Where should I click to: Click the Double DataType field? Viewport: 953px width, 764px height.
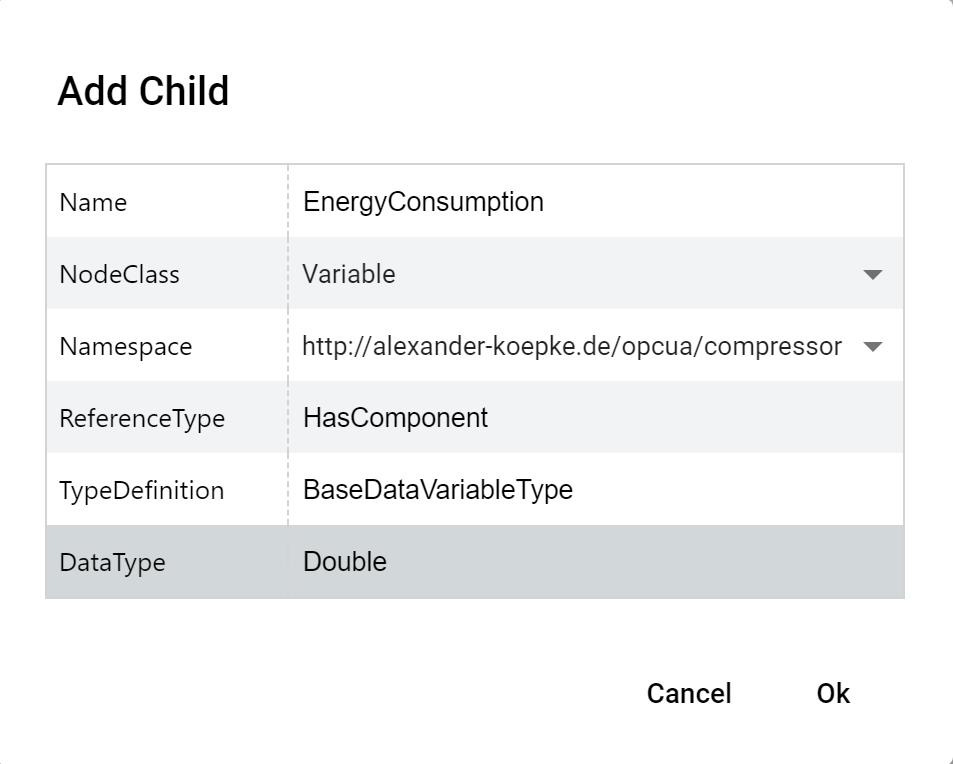(x=596, y=562)
